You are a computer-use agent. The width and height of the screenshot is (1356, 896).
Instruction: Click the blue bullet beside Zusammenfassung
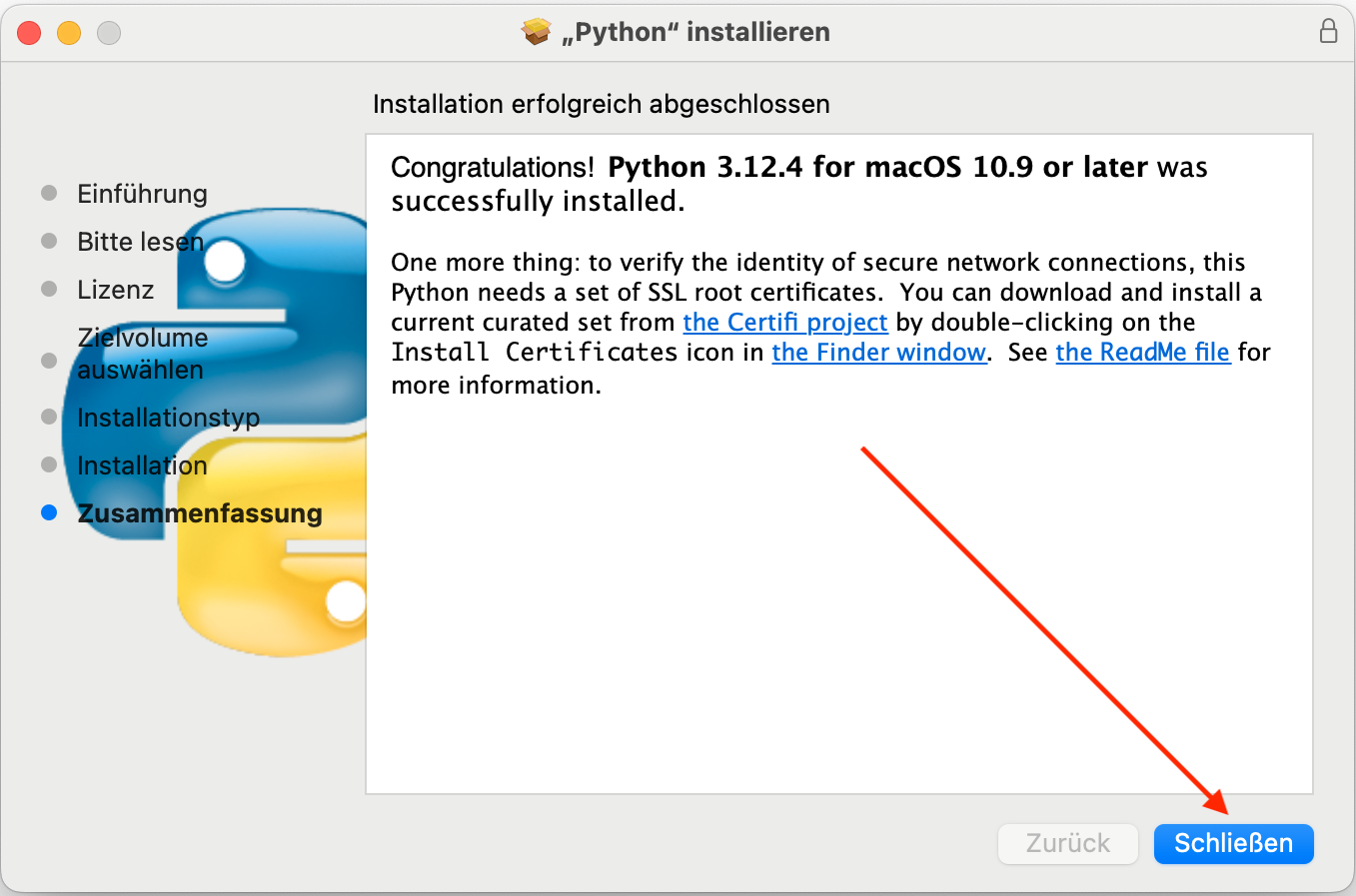point(49,512)
